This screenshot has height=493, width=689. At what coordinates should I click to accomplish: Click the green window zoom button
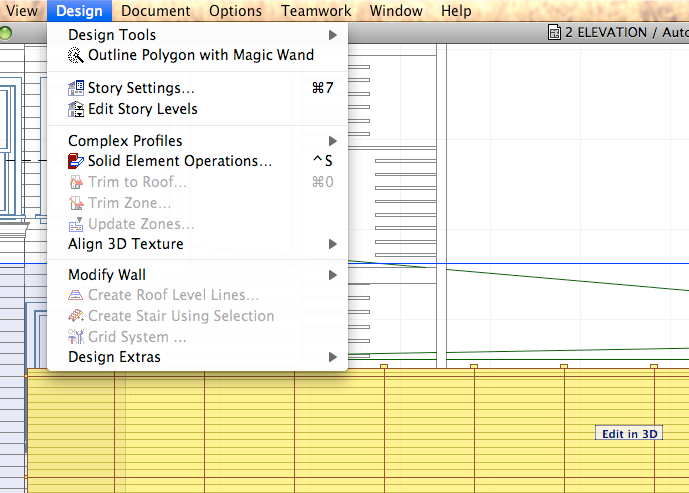pos(5,33)
